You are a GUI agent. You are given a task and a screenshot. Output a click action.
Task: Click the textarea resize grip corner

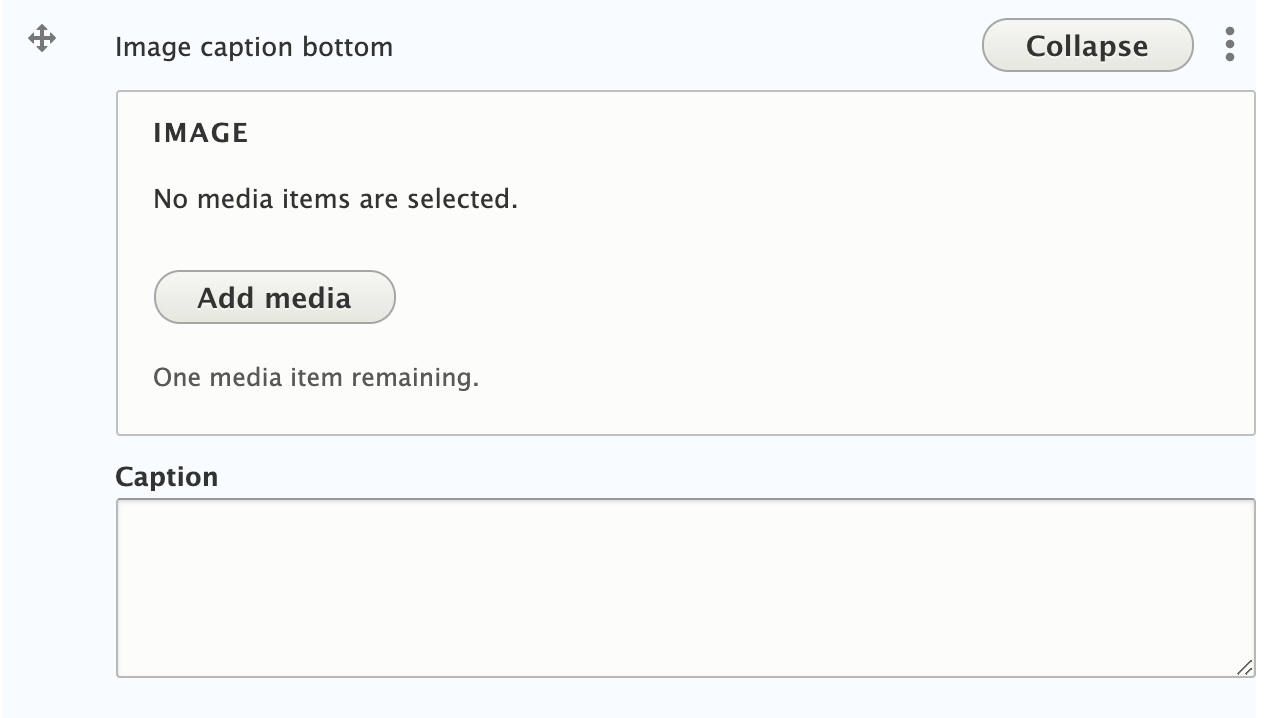[x=1243, y=667]
